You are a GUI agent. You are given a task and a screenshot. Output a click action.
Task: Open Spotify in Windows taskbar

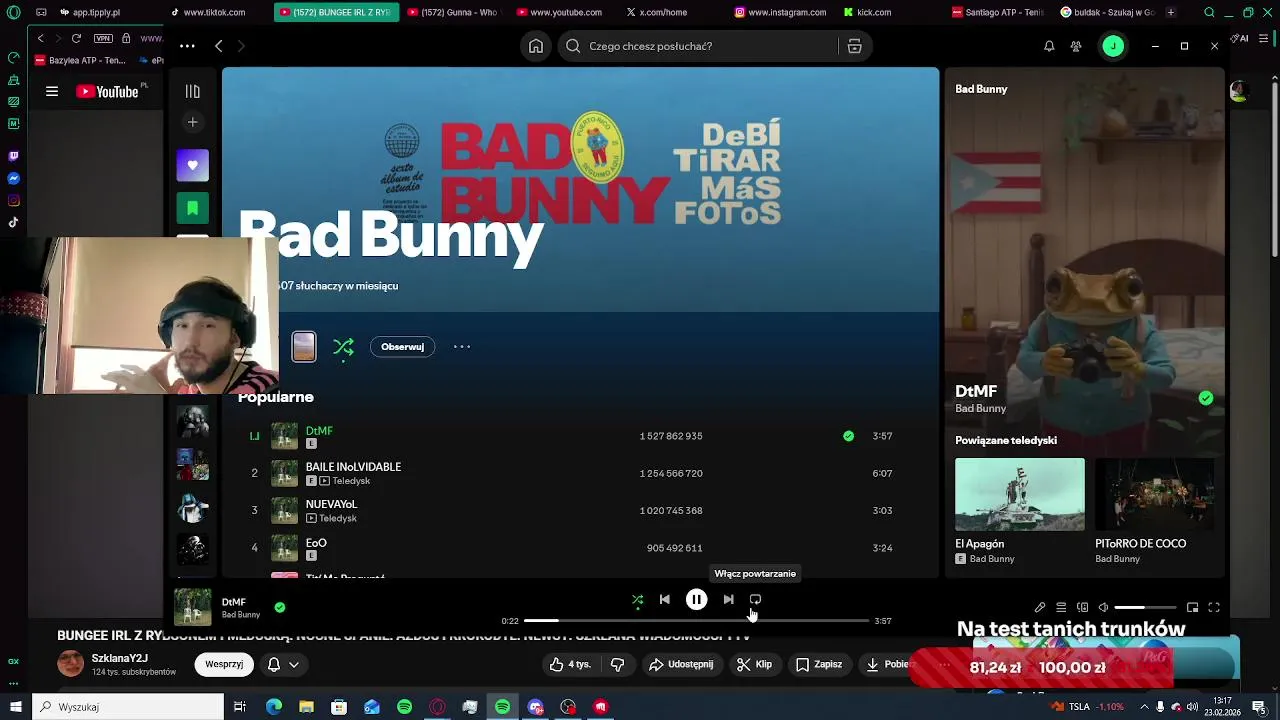coord(502,707)
